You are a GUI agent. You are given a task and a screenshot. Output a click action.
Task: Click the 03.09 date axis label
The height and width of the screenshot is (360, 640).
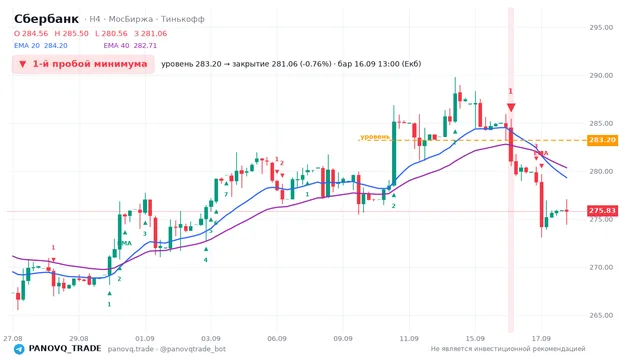click(211, 338)
